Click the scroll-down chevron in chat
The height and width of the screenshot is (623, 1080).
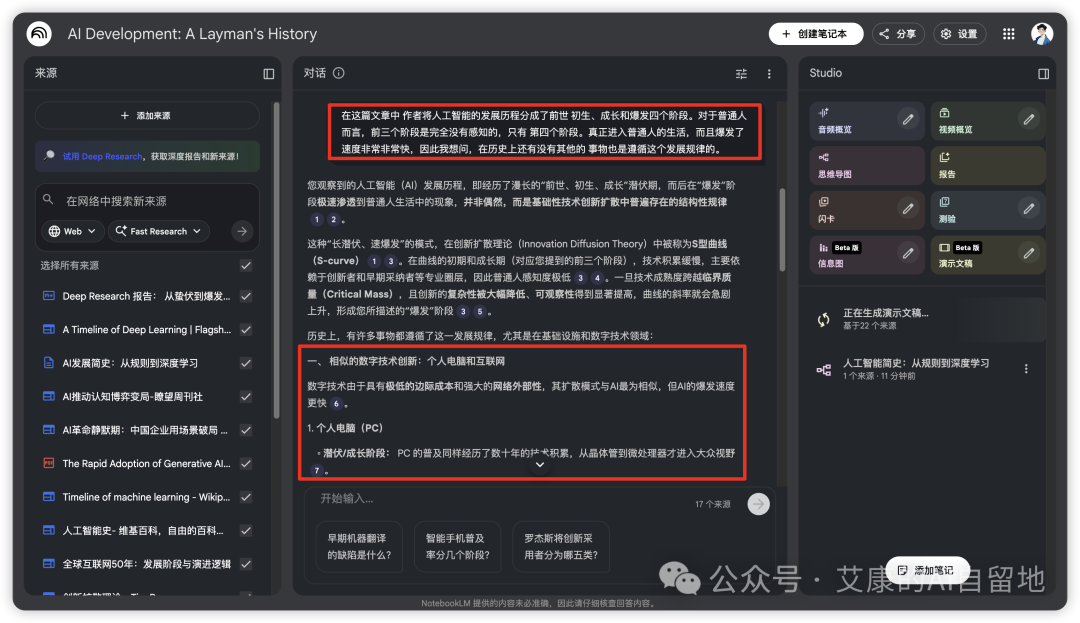[540, 465]
